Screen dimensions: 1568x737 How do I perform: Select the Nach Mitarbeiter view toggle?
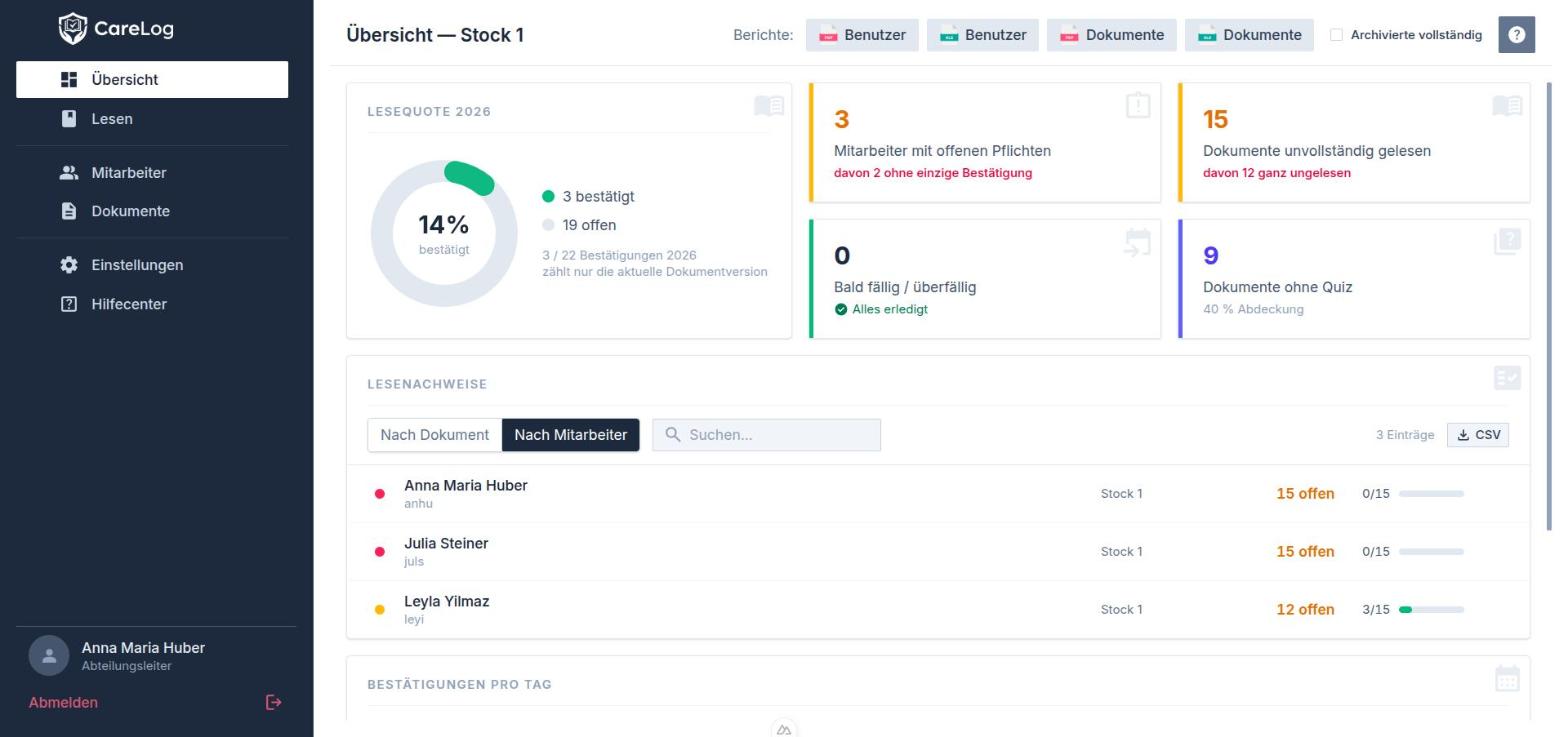[571, 435]
